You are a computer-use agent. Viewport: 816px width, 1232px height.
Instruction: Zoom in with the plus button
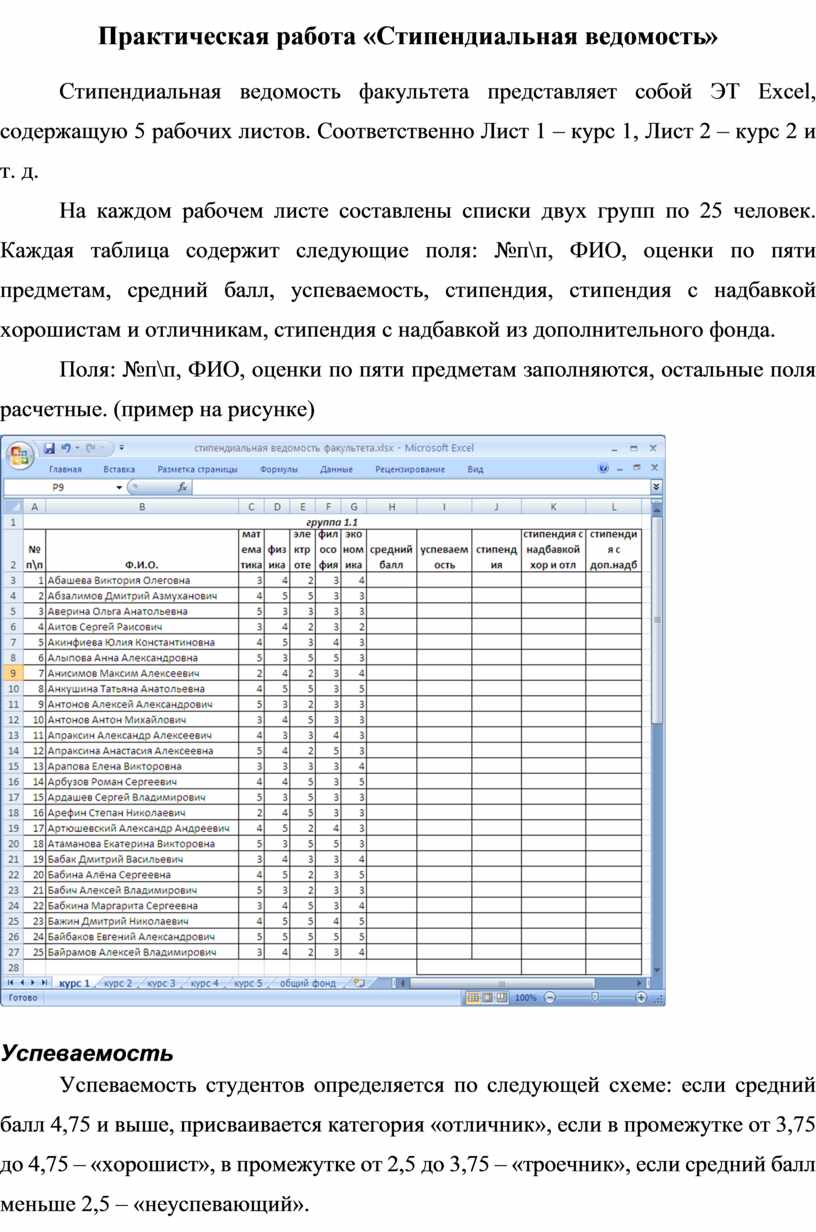point(643,998)
